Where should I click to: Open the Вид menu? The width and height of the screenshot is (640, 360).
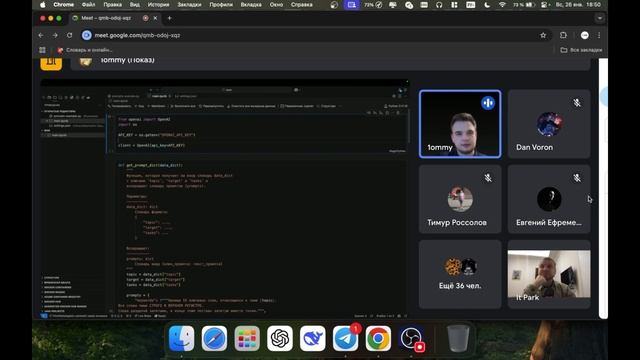click(135, 5)
